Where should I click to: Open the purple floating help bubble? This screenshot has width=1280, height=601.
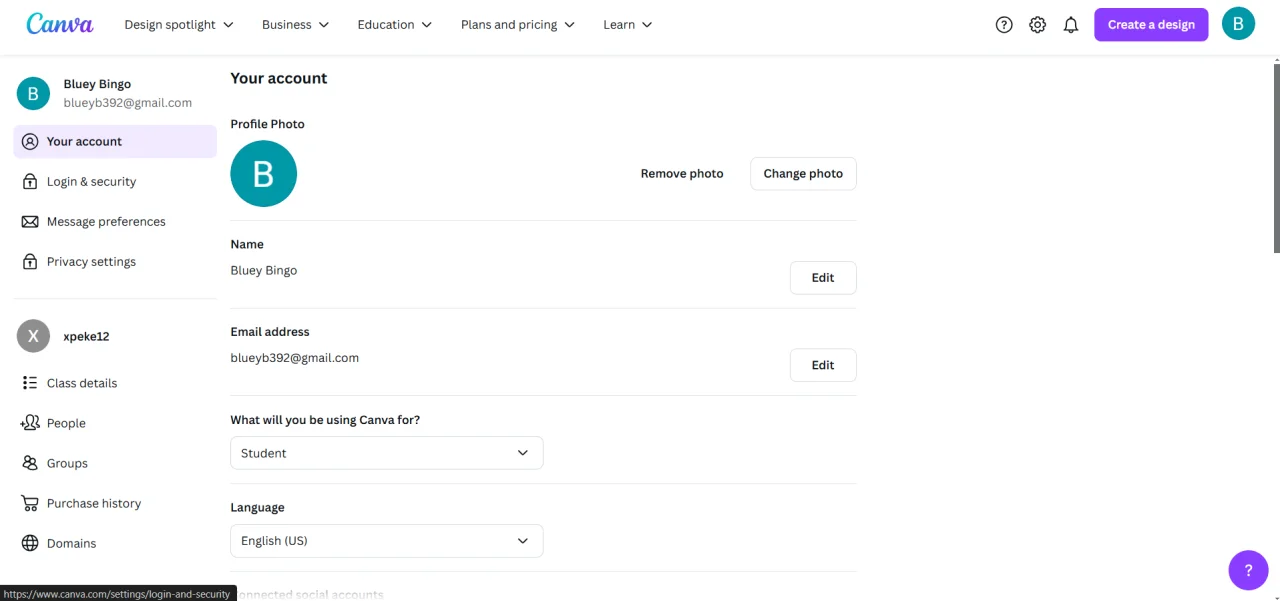pyautogui.click(x=1248, y=571)
